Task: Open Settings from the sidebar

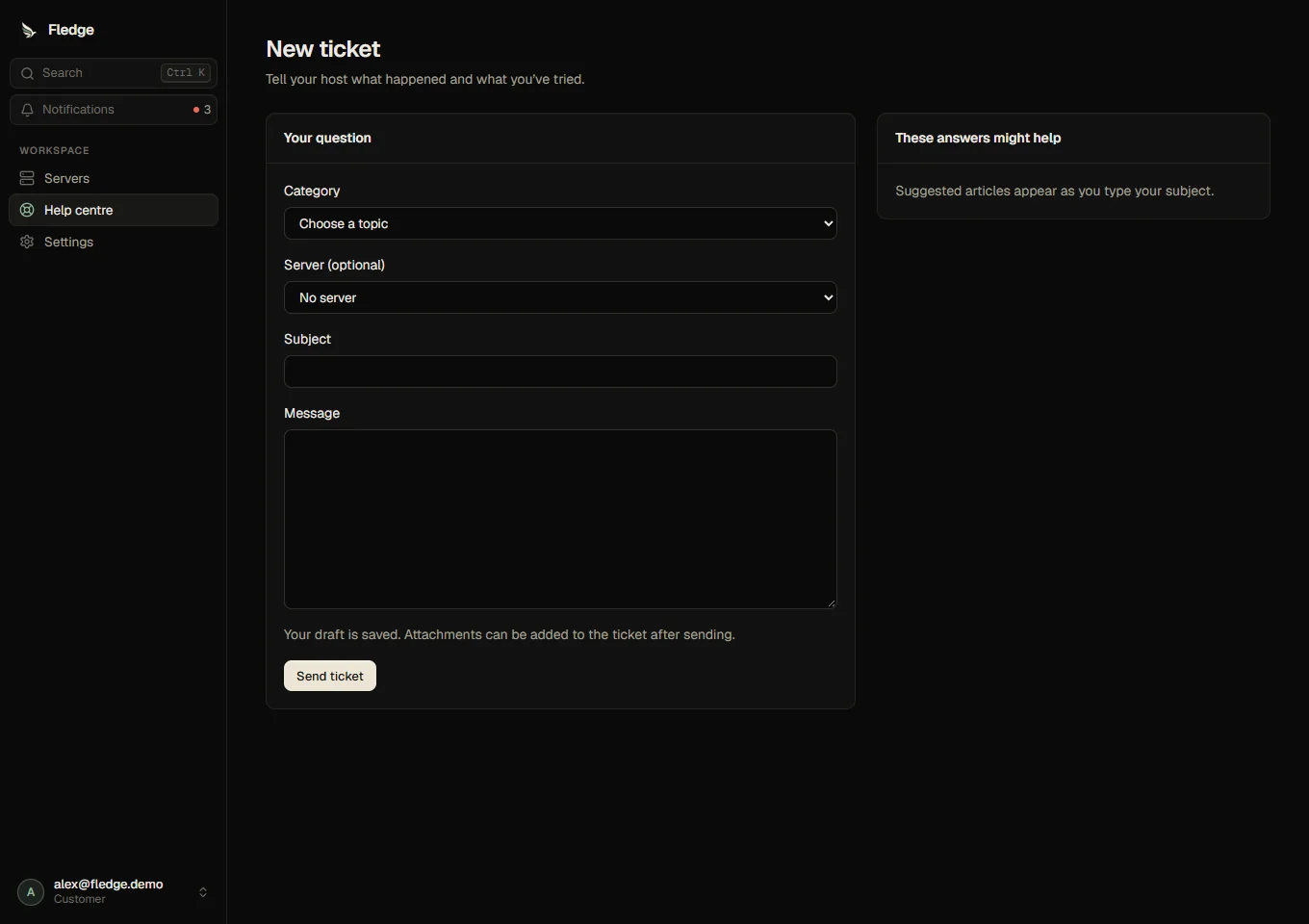Action: pyautogui.click(x=114, y=242)
